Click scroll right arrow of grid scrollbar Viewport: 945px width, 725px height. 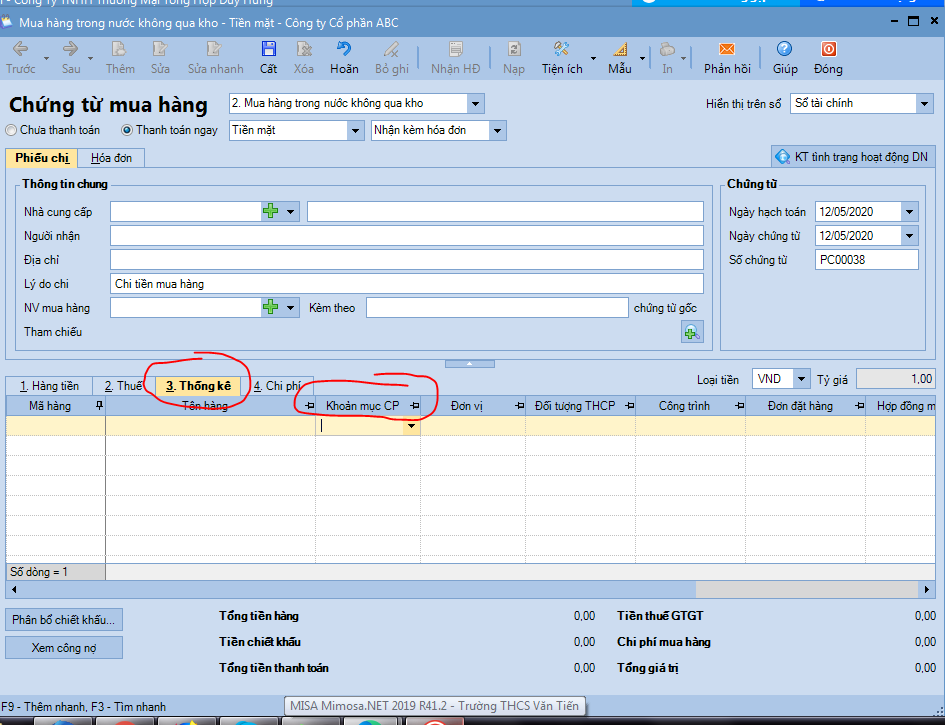point(927,589)
